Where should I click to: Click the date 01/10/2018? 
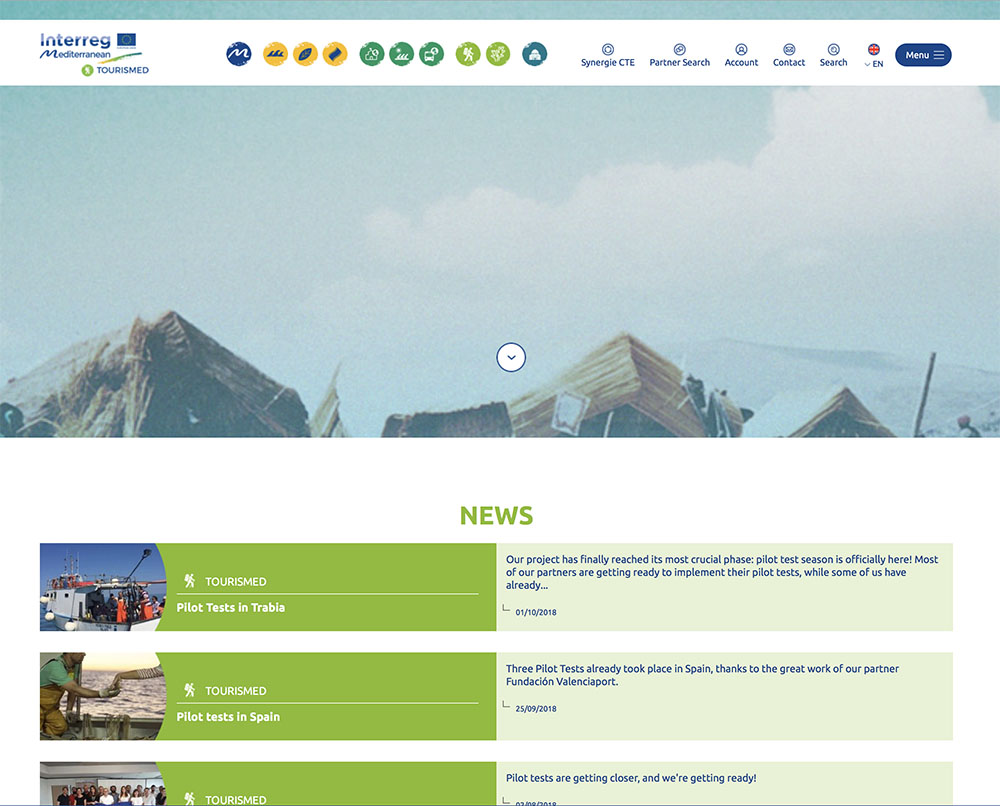pos(536,612)
